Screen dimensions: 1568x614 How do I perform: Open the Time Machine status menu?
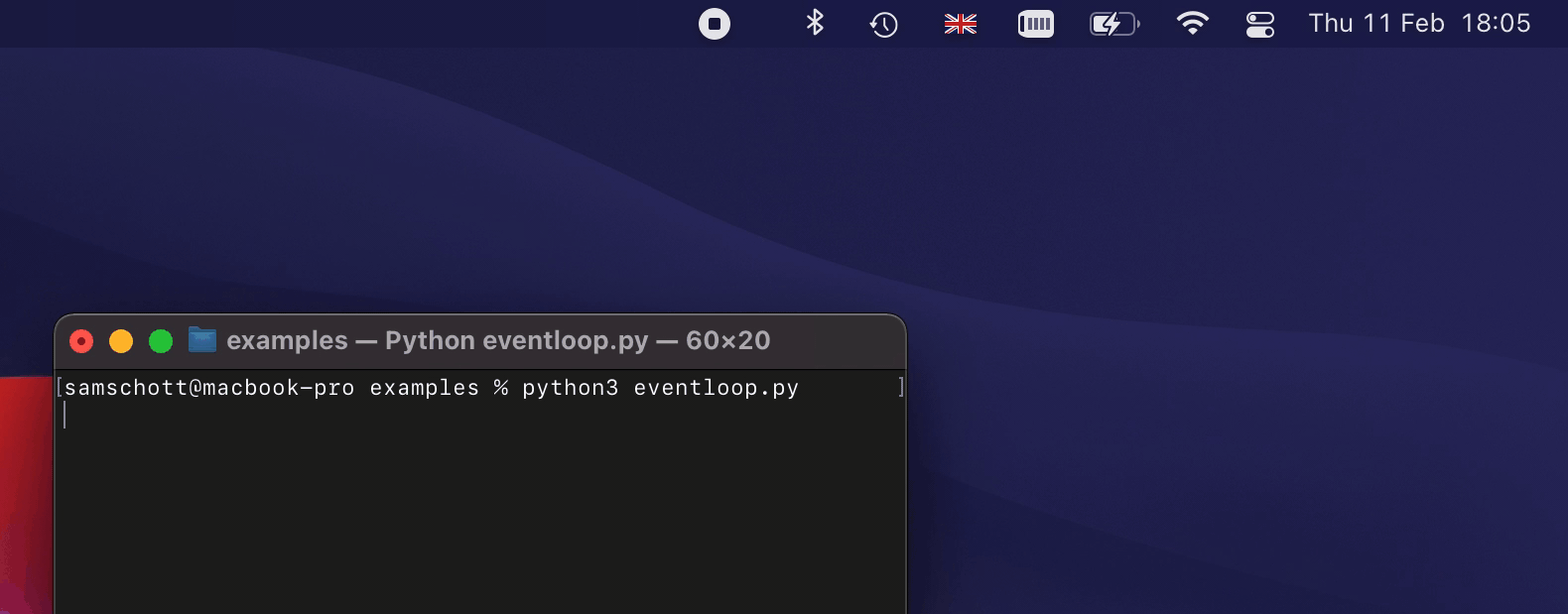884,24
